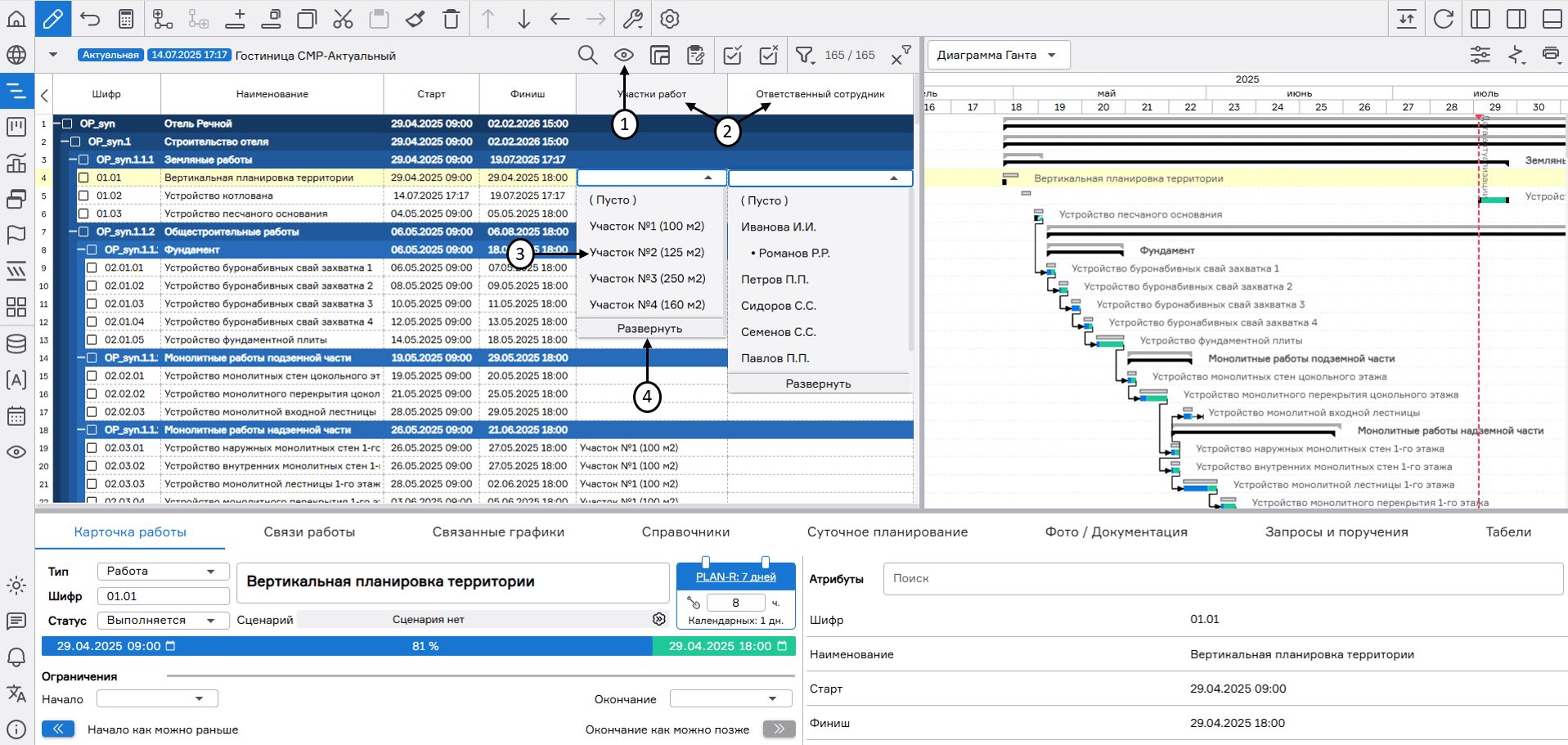
Task: Click the PLAN-R: 7 дней link
Action: point(735,577)
